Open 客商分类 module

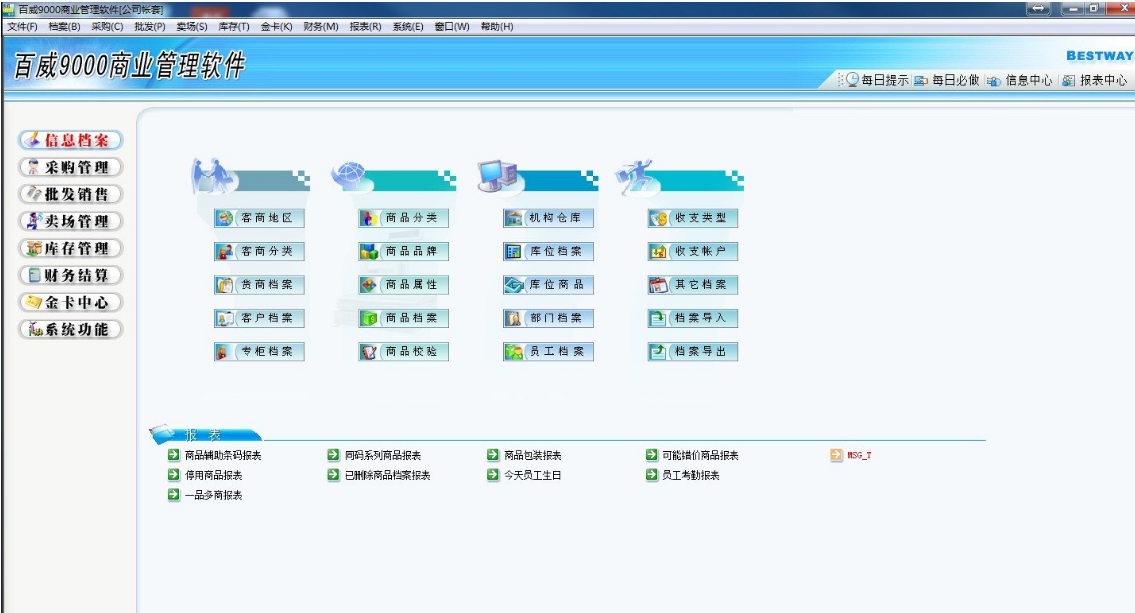tap(259, 251)
